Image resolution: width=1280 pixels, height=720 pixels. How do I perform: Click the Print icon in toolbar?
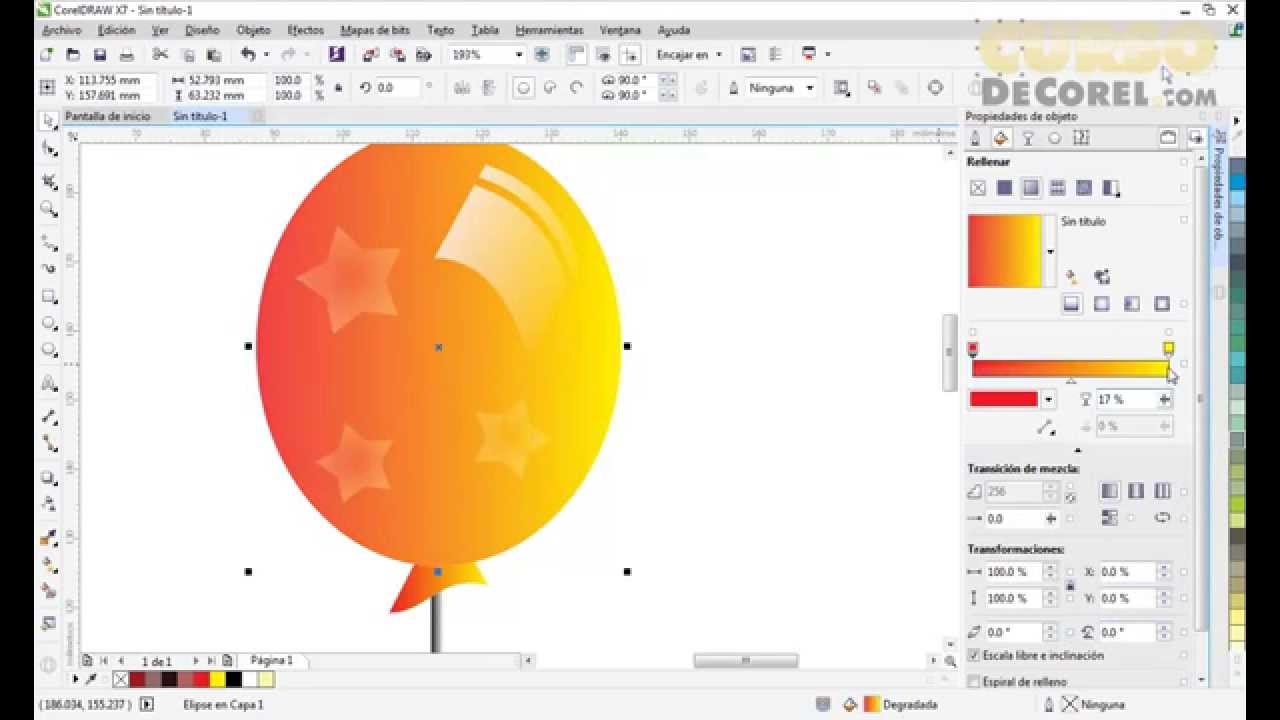(x=127, y=54)
